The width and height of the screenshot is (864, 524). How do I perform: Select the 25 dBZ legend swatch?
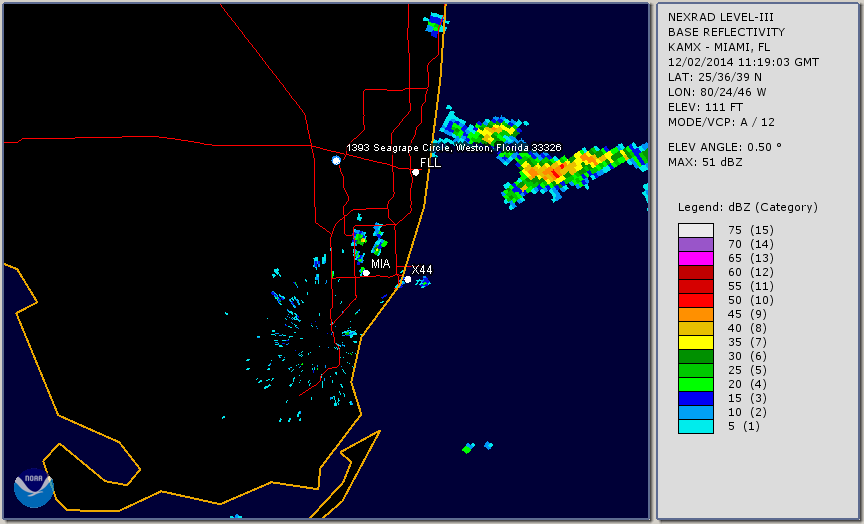pos(696,370)
